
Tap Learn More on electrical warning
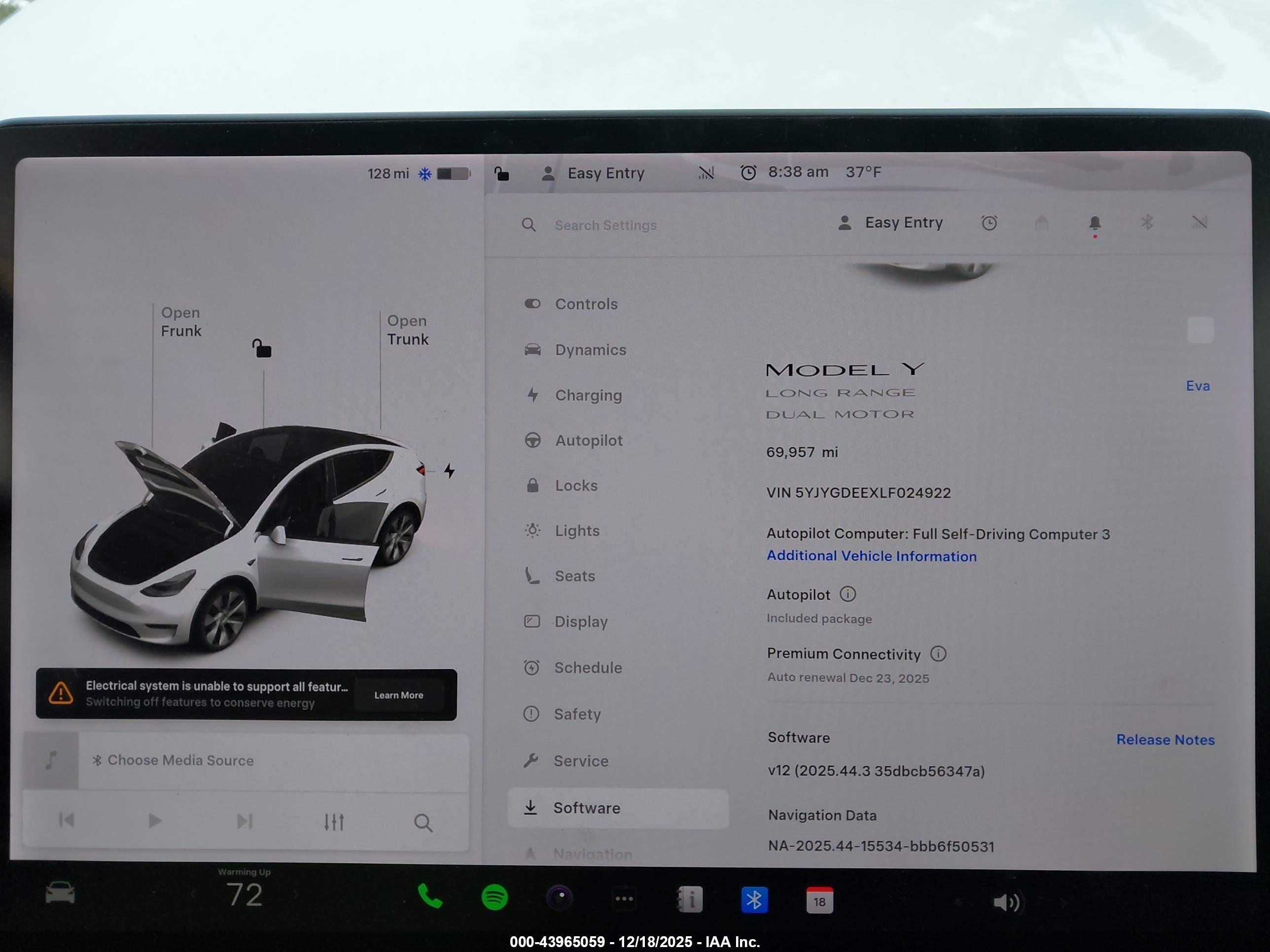[398, 695]
